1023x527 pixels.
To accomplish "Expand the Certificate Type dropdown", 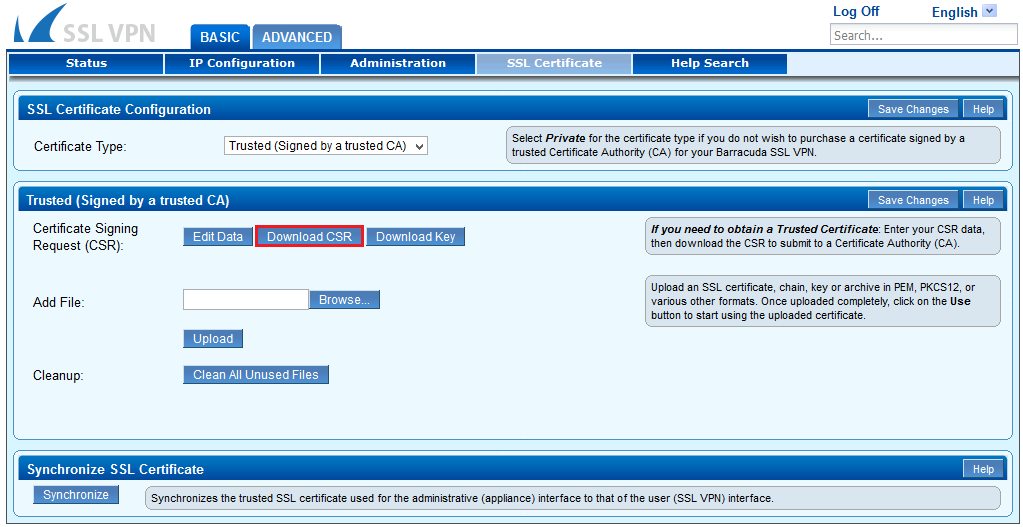I will pyautogui.click(x=327, y=146).
